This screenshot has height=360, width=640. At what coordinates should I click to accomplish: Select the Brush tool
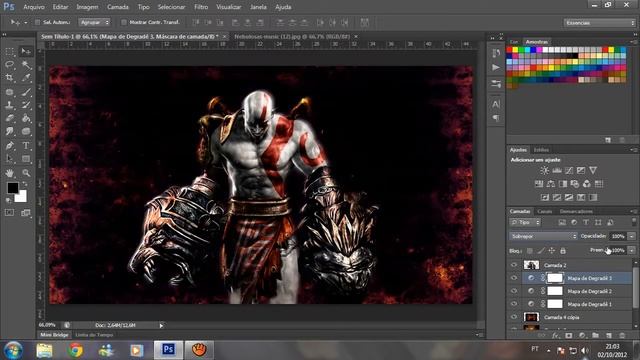[26, 92]
